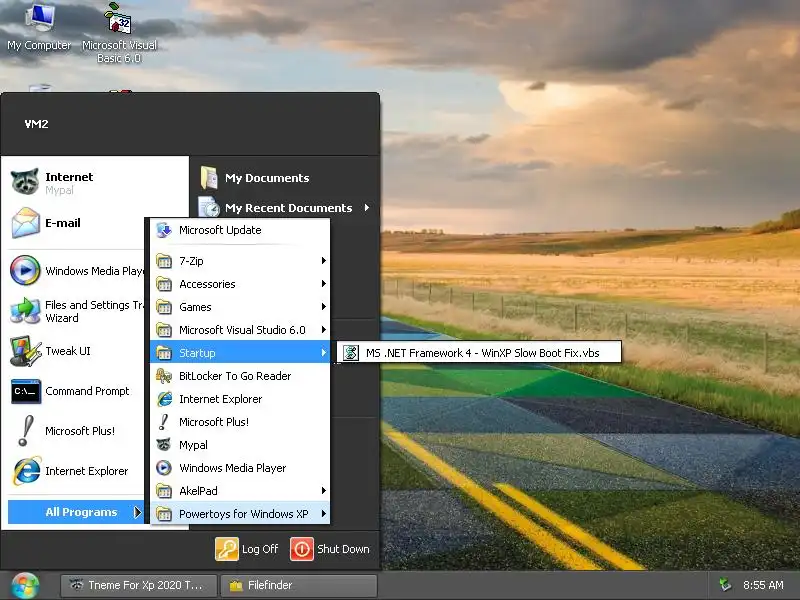
Task: Select the Startup menu entry
Action: [x=240, y=353]
